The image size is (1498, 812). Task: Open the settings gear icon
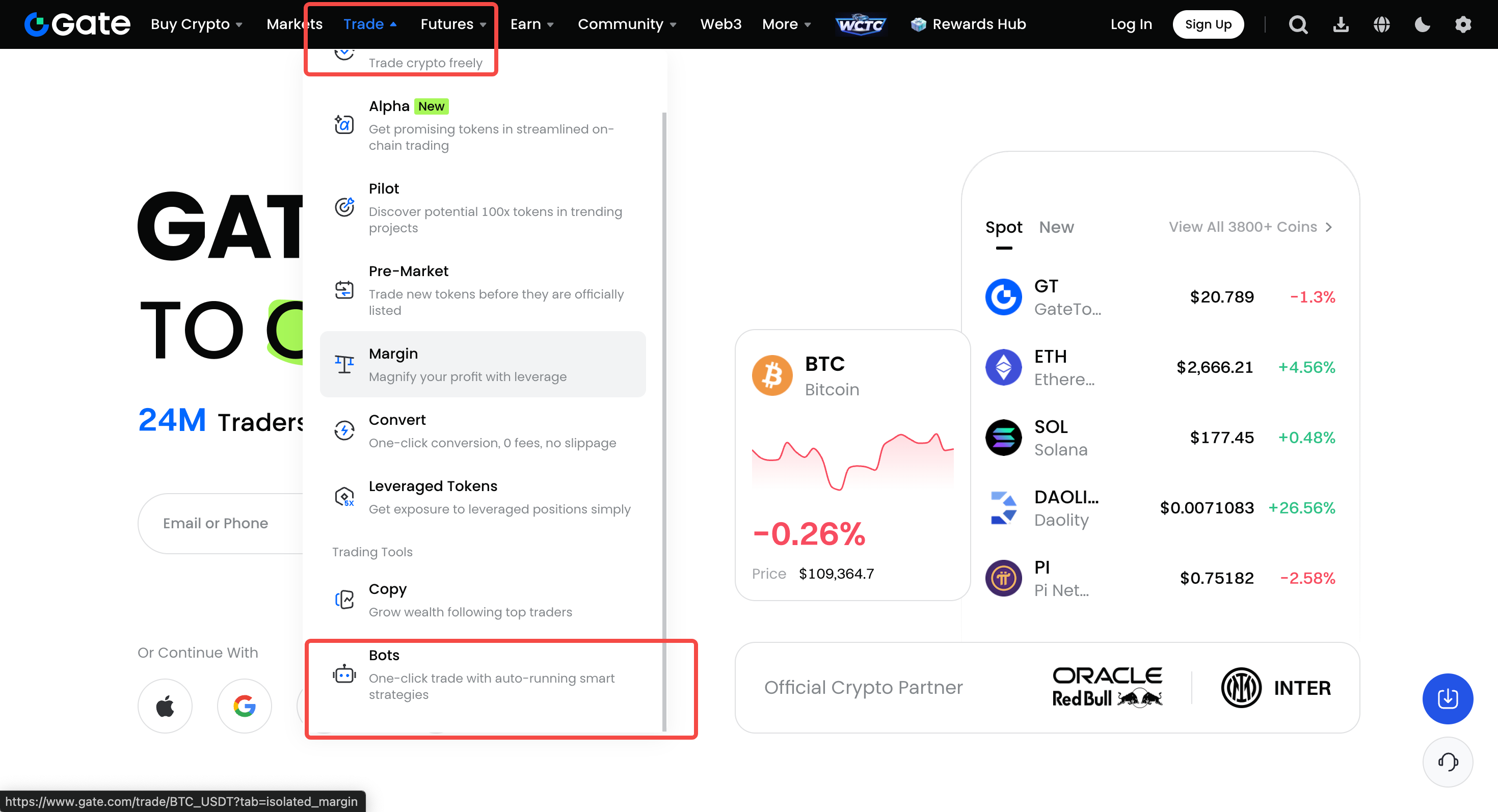tap(1464, 24)
